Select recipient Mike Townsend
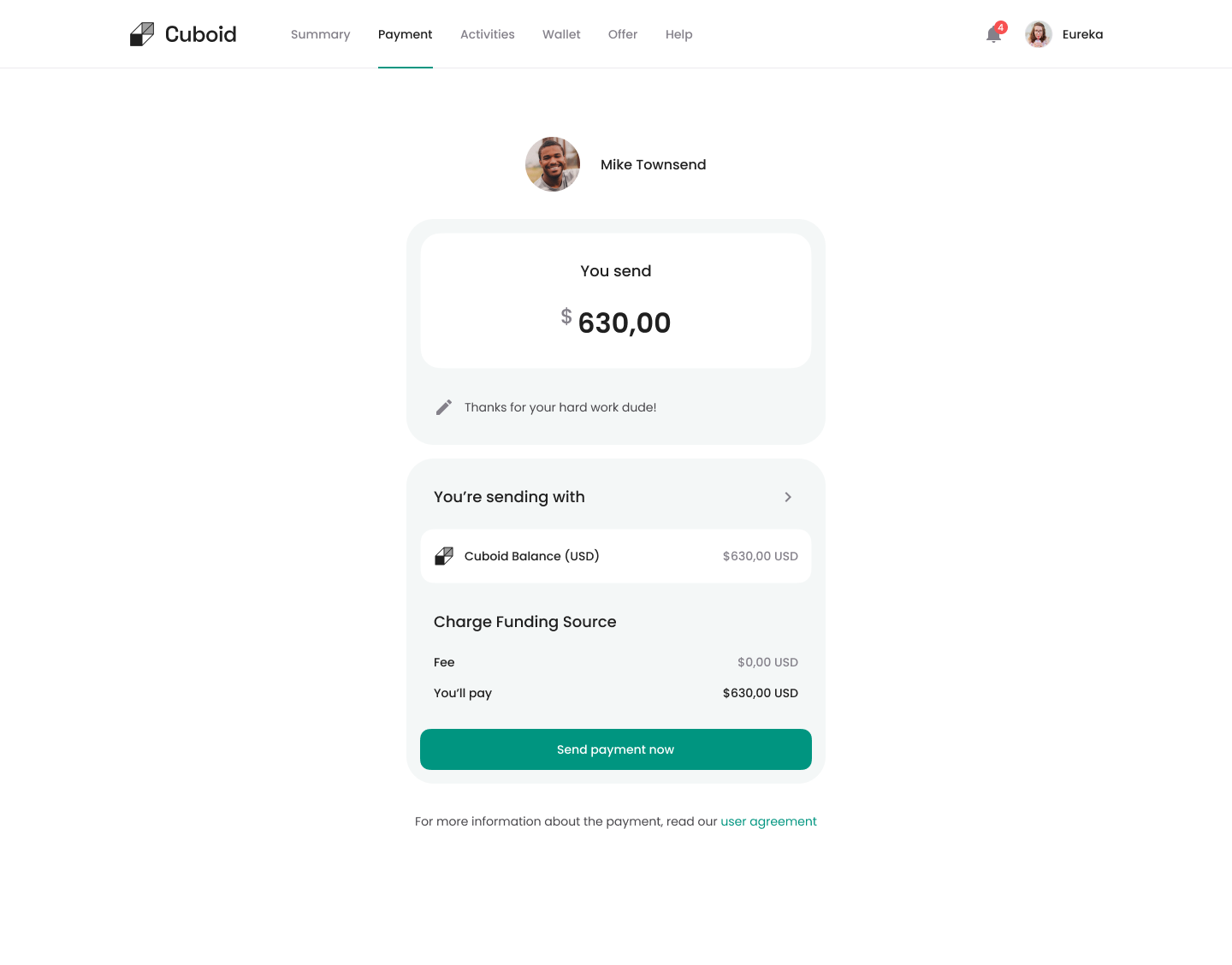1232x965 pixels. pyautogui.click(x=653, y=164)
